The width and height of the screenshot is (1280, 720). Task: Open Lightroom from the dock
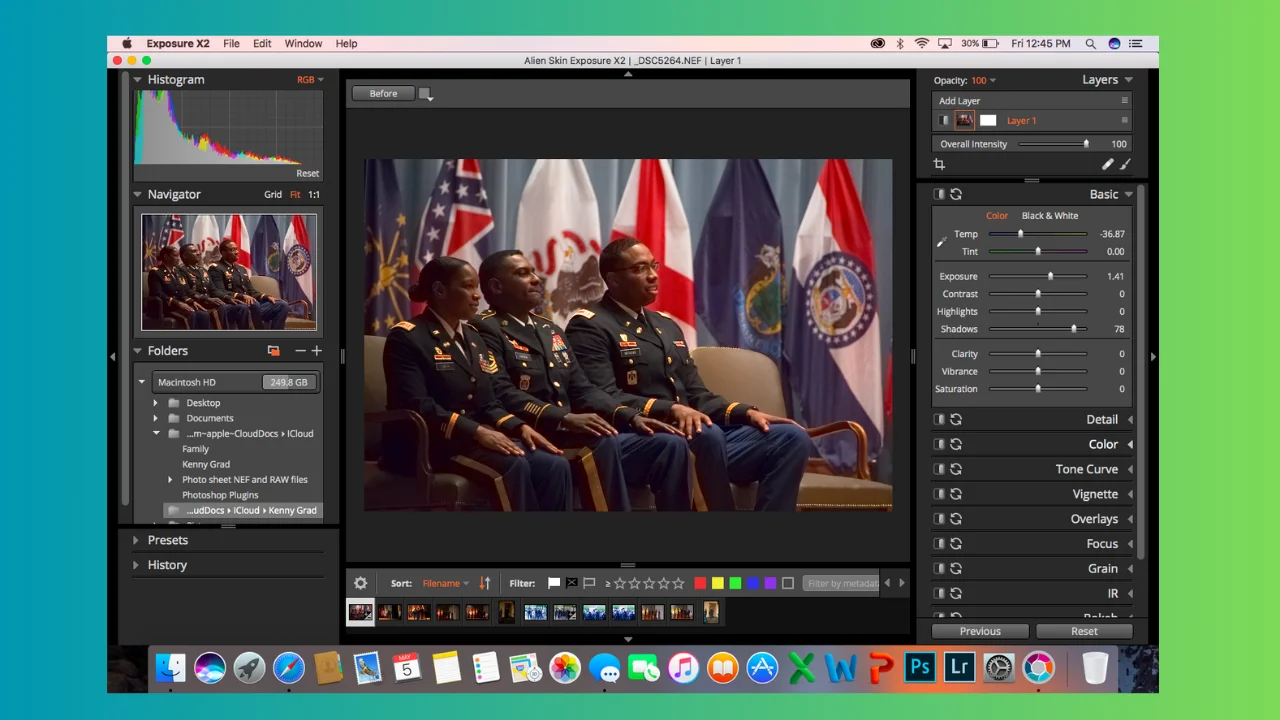point(959,667)
